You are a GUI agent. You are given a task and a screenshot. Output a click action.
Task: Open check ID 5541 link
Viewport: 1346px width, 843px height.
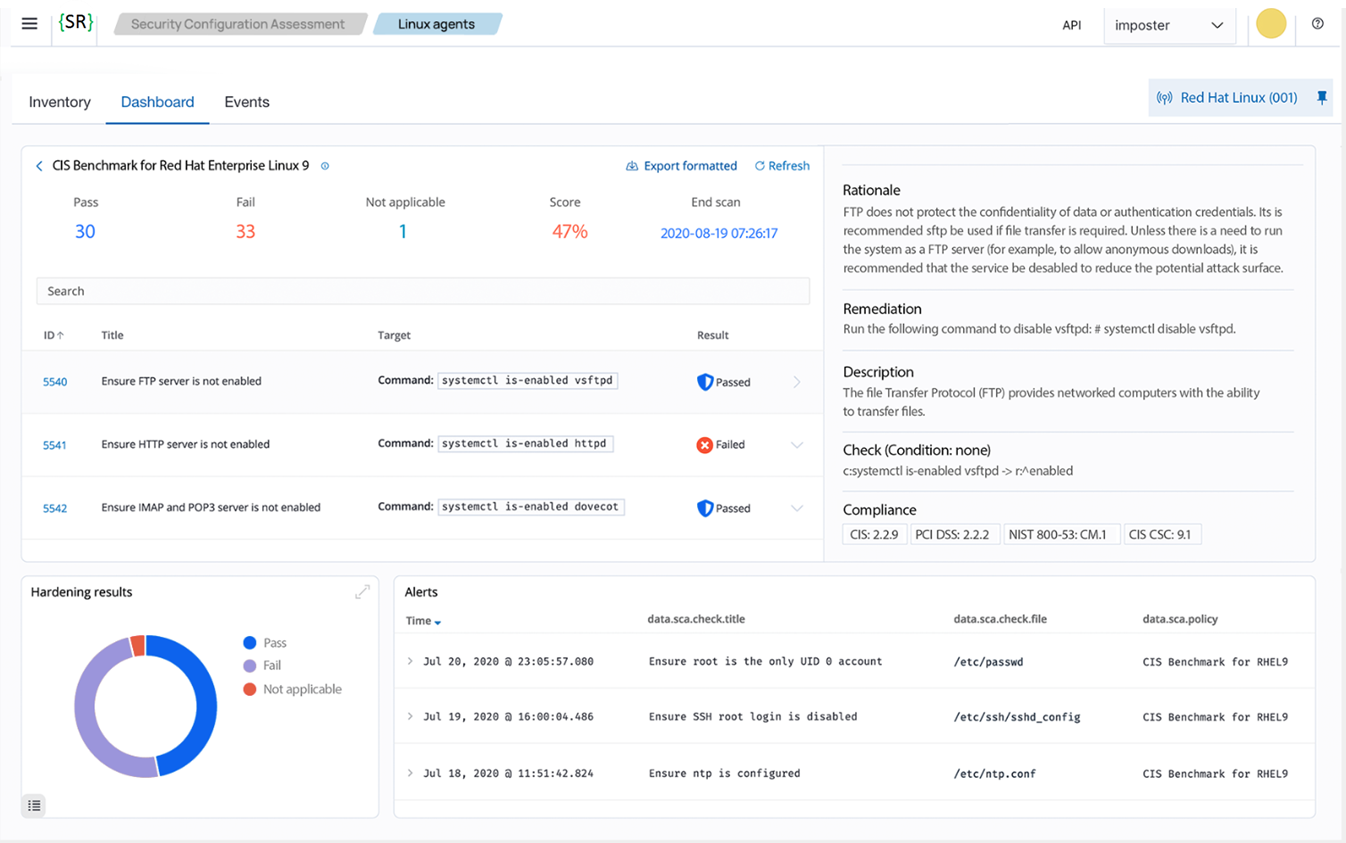pos(55,445)
